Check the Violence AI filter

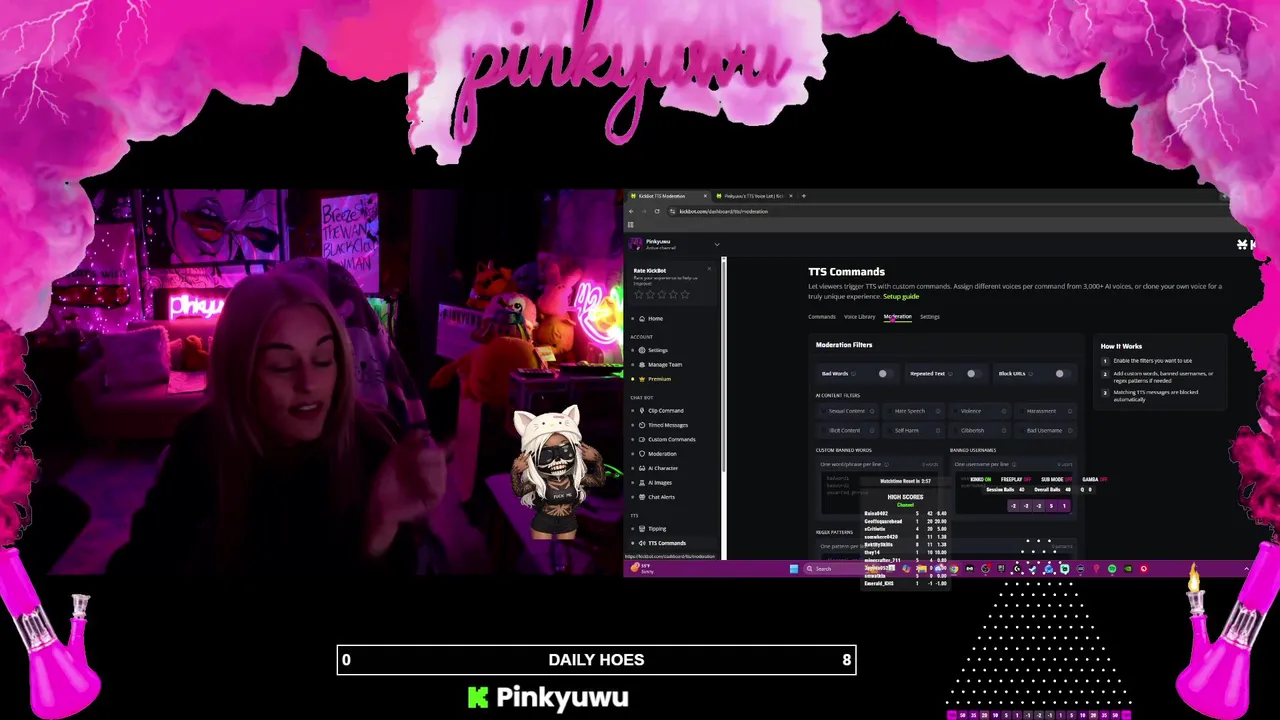tap(954, 411)
